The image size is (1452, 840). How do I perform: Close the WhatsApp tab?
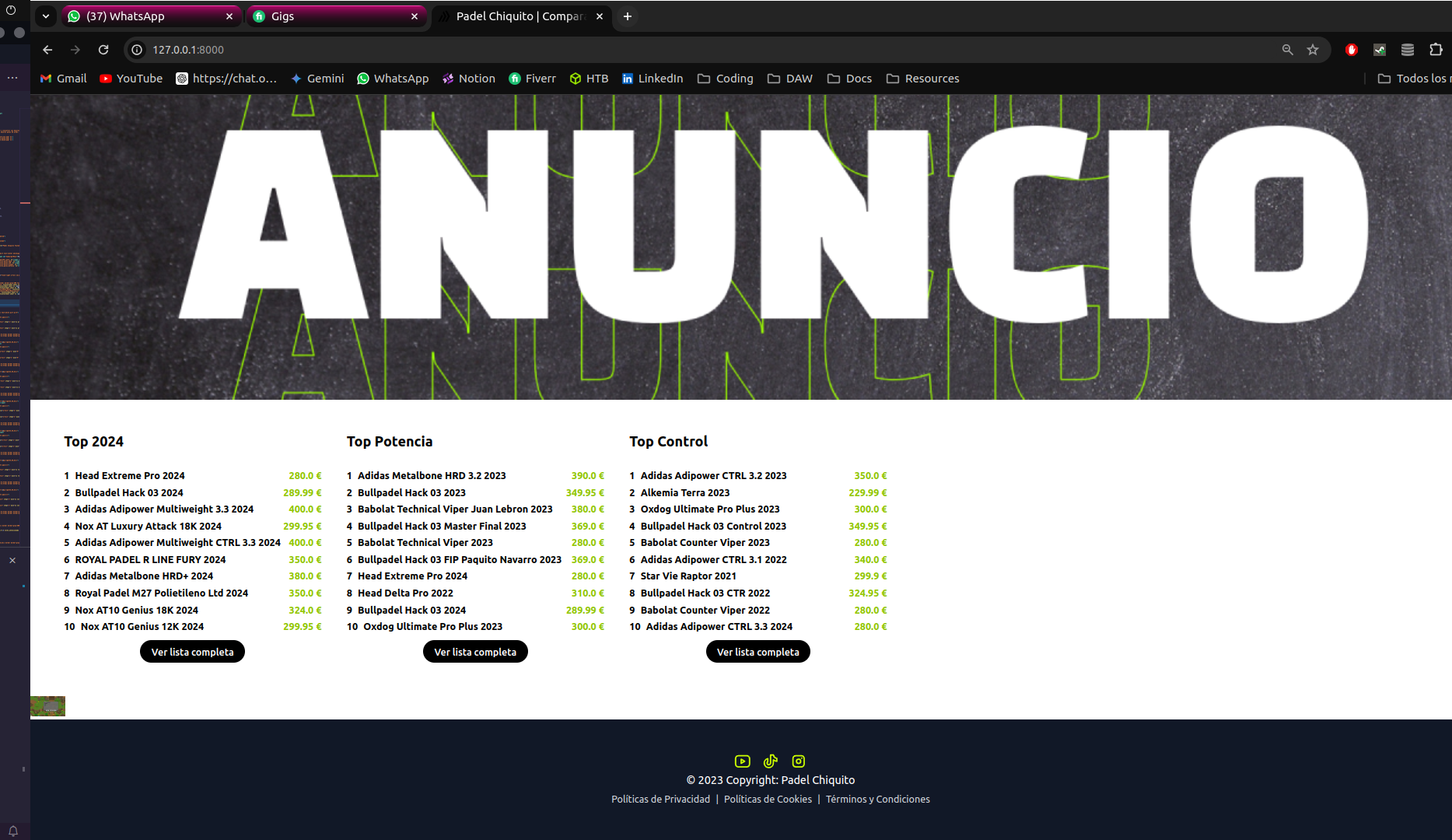[229, 16]
